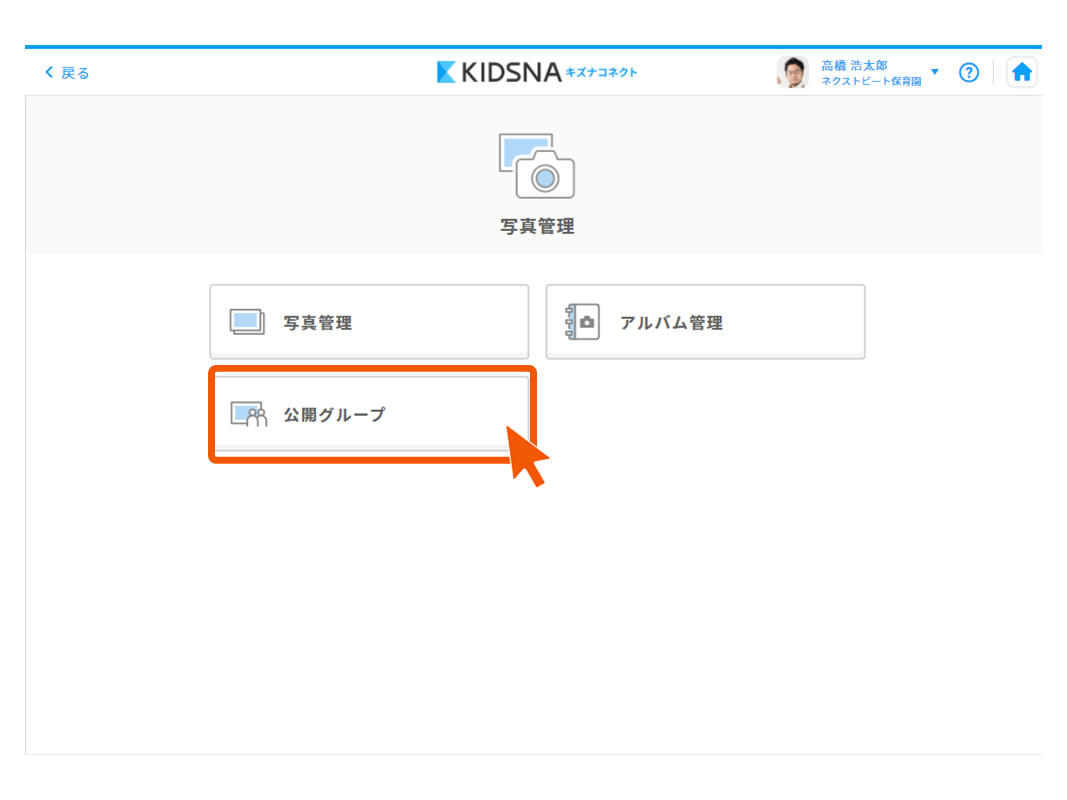Click the キズナコネクト text beside the logo

(x=601, y=72)
